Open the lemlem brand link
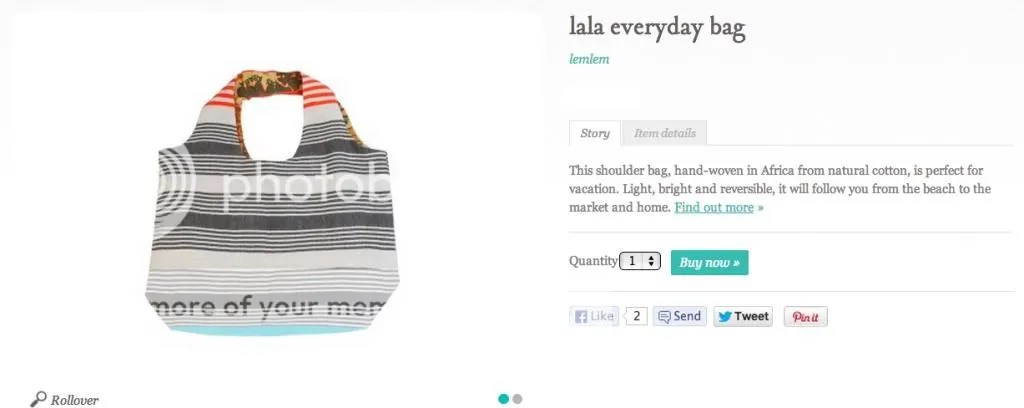Screen dimensions: 1024x408 point(589,59)
